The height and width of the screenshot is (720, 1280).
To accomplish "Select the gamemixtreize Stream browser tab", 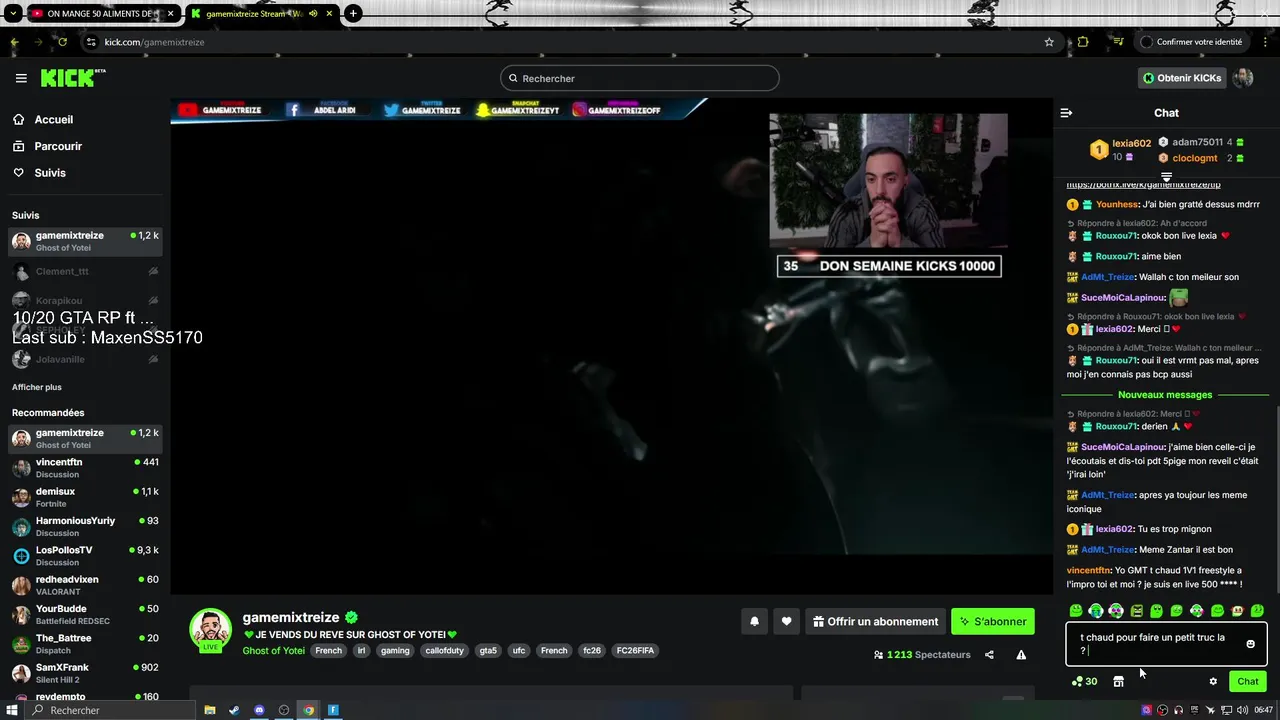I will pos(263,14).
